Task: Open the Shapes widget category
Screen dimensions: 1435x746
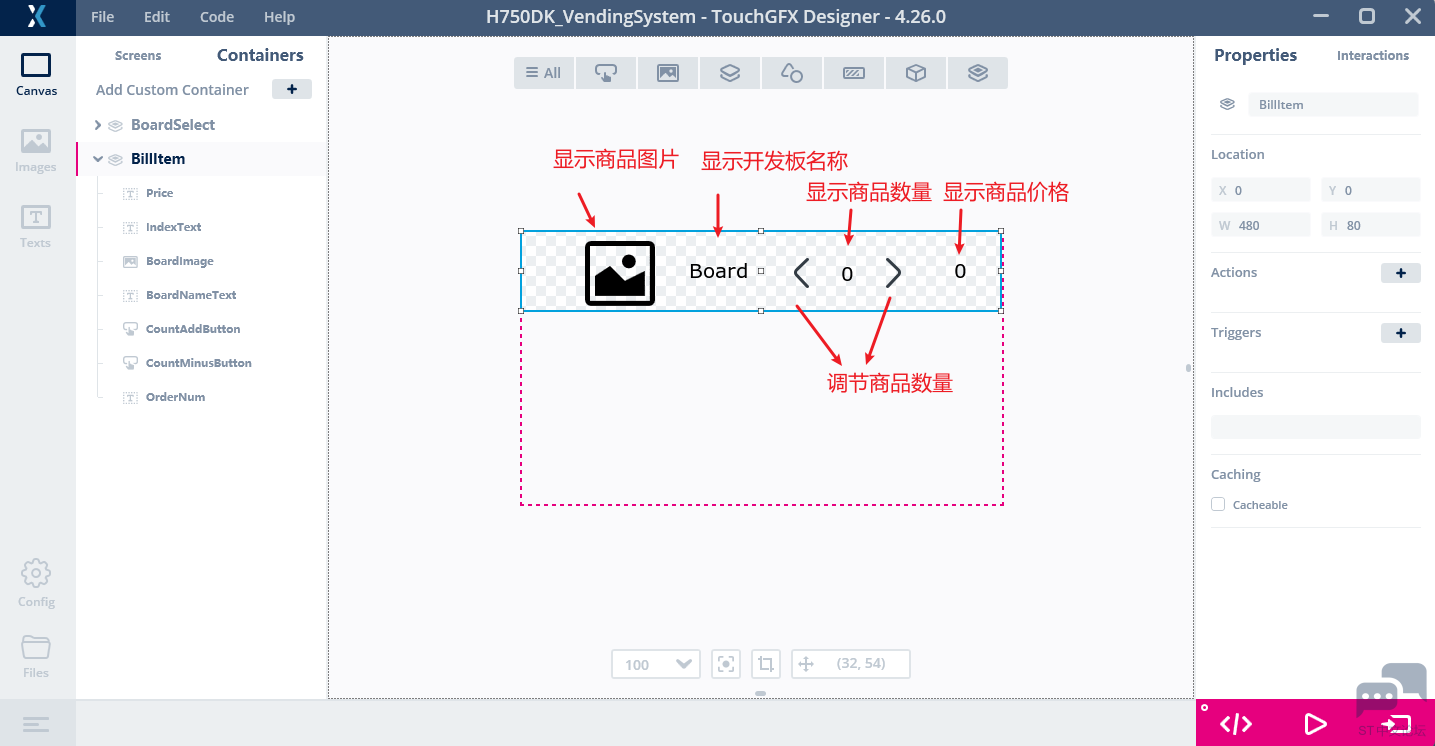Action: click(x=792, y=73)
